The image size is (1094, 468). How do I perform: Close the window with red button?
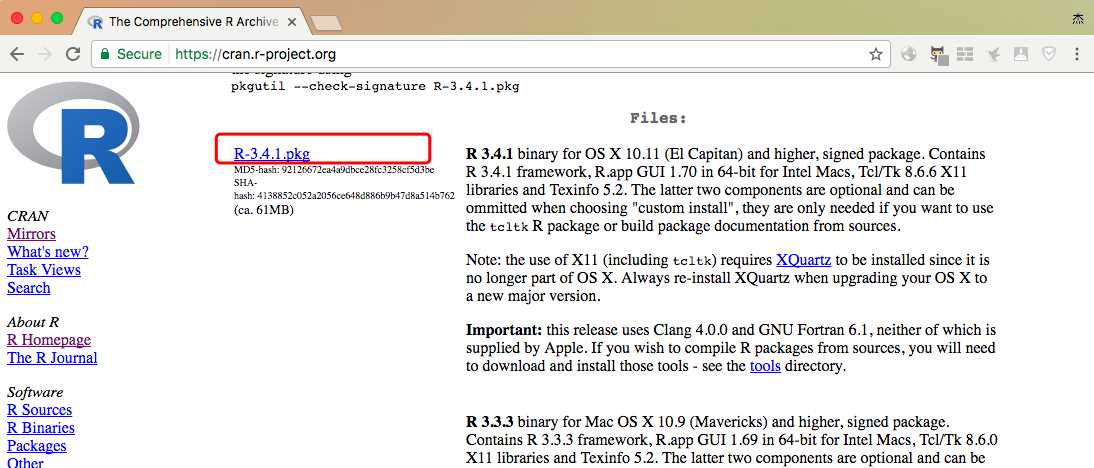pos(17,18)
